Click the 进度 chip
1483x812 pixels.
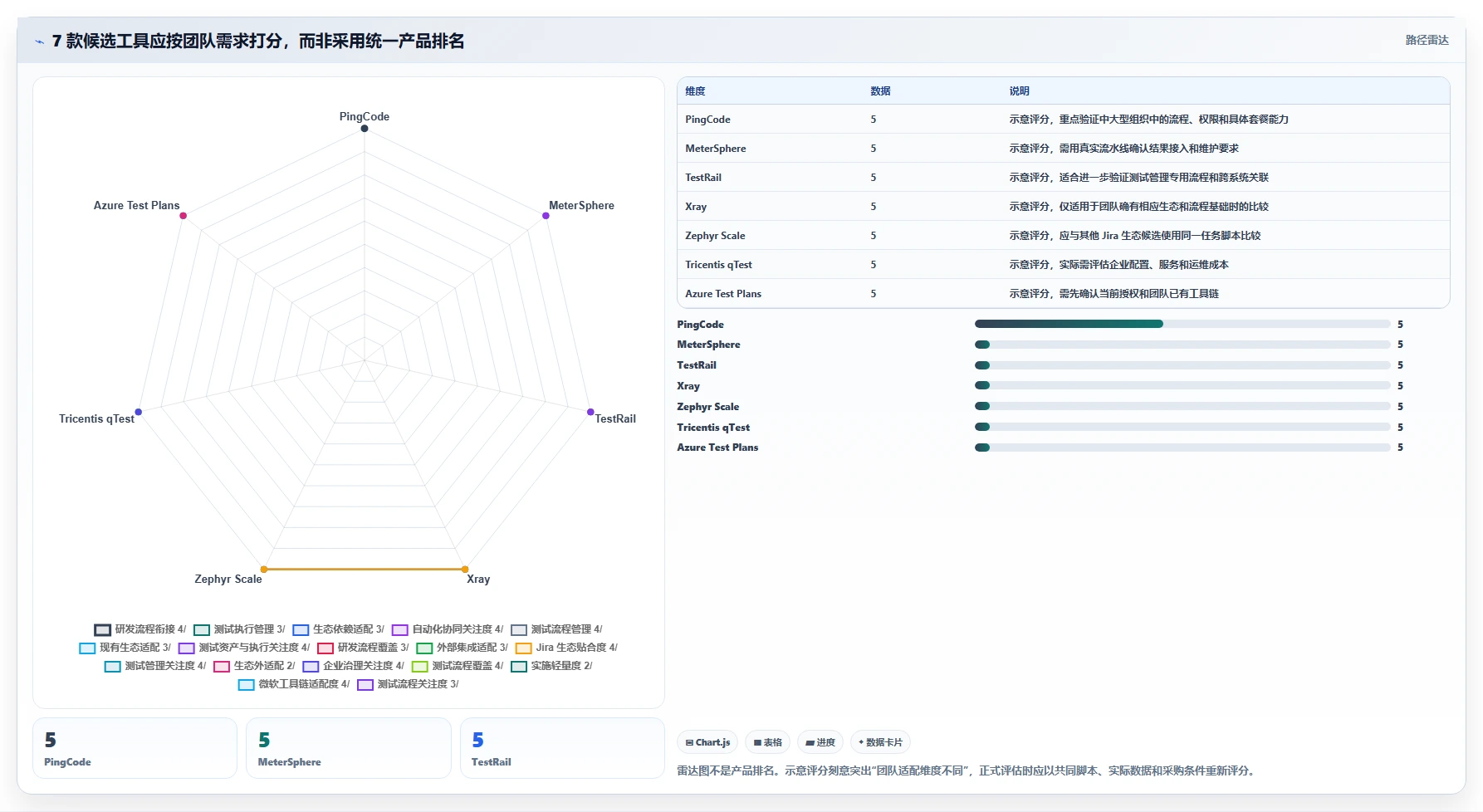820,742
